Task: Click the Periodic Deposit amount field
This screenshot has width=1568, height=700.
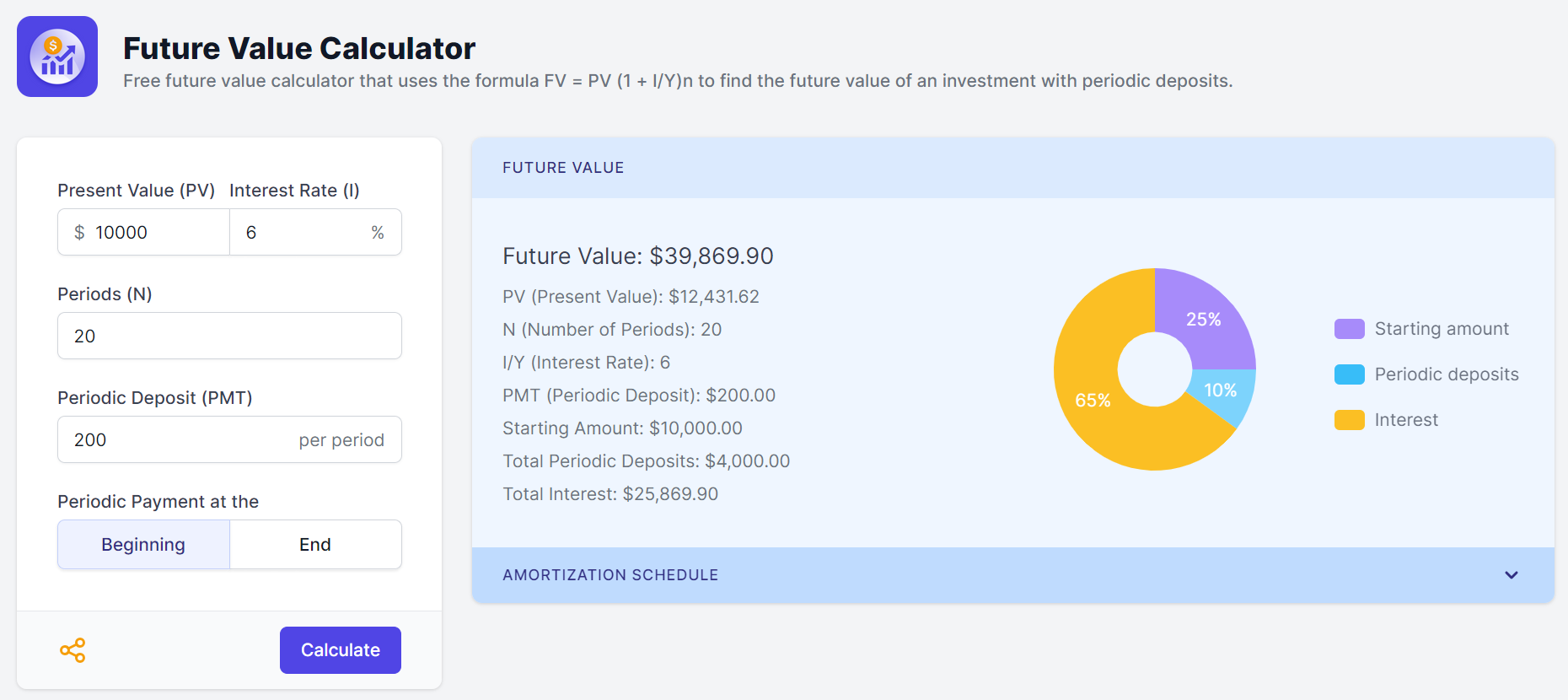Action: (181, 440)
